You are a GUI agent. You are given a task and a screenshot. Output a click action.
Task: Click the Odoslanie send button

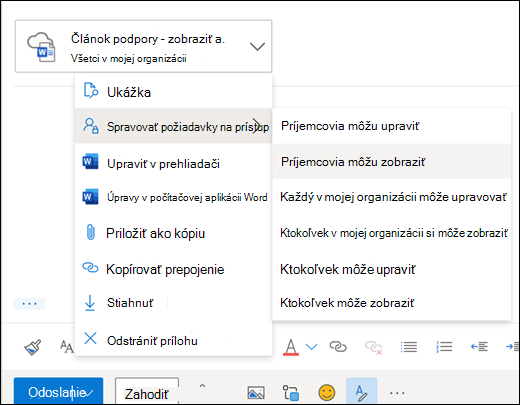point(57,393)
